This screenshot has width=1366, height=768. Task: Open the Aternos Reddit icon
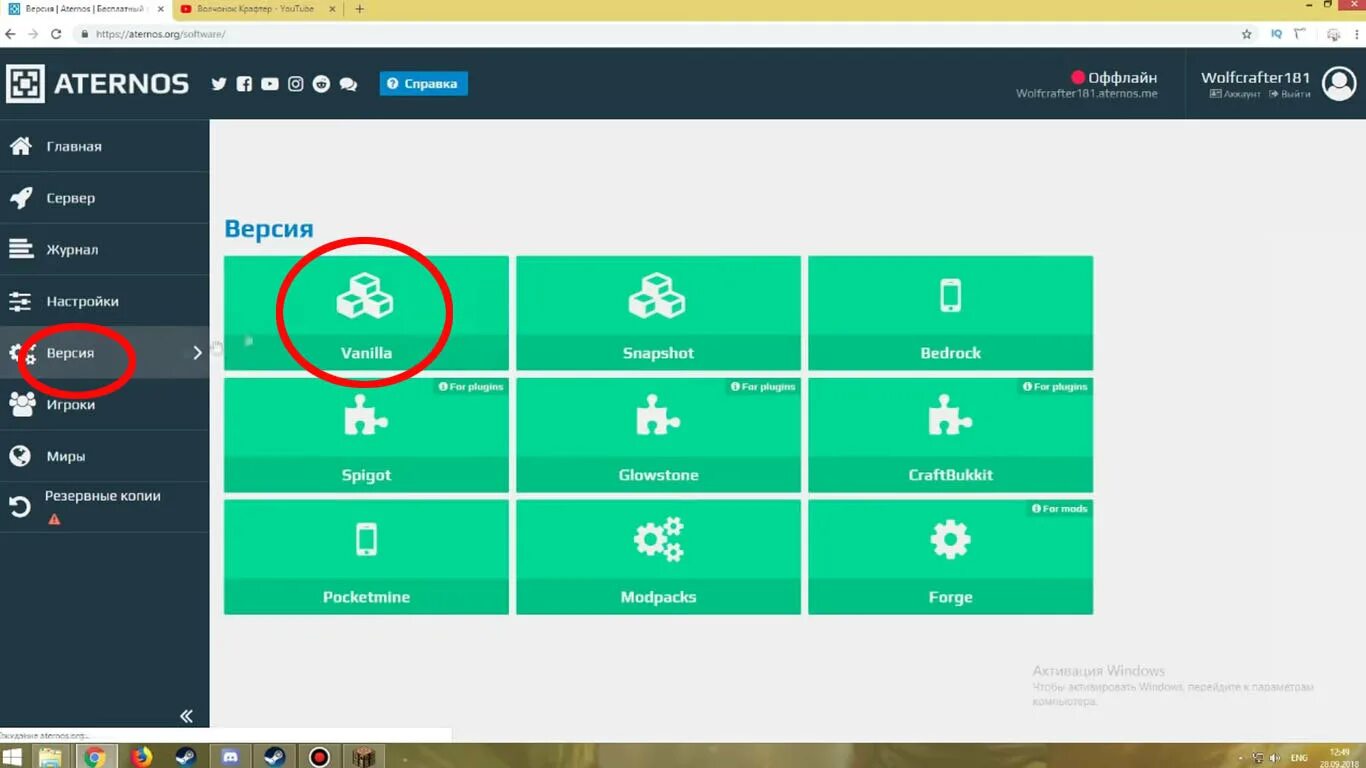pos(321,84)
